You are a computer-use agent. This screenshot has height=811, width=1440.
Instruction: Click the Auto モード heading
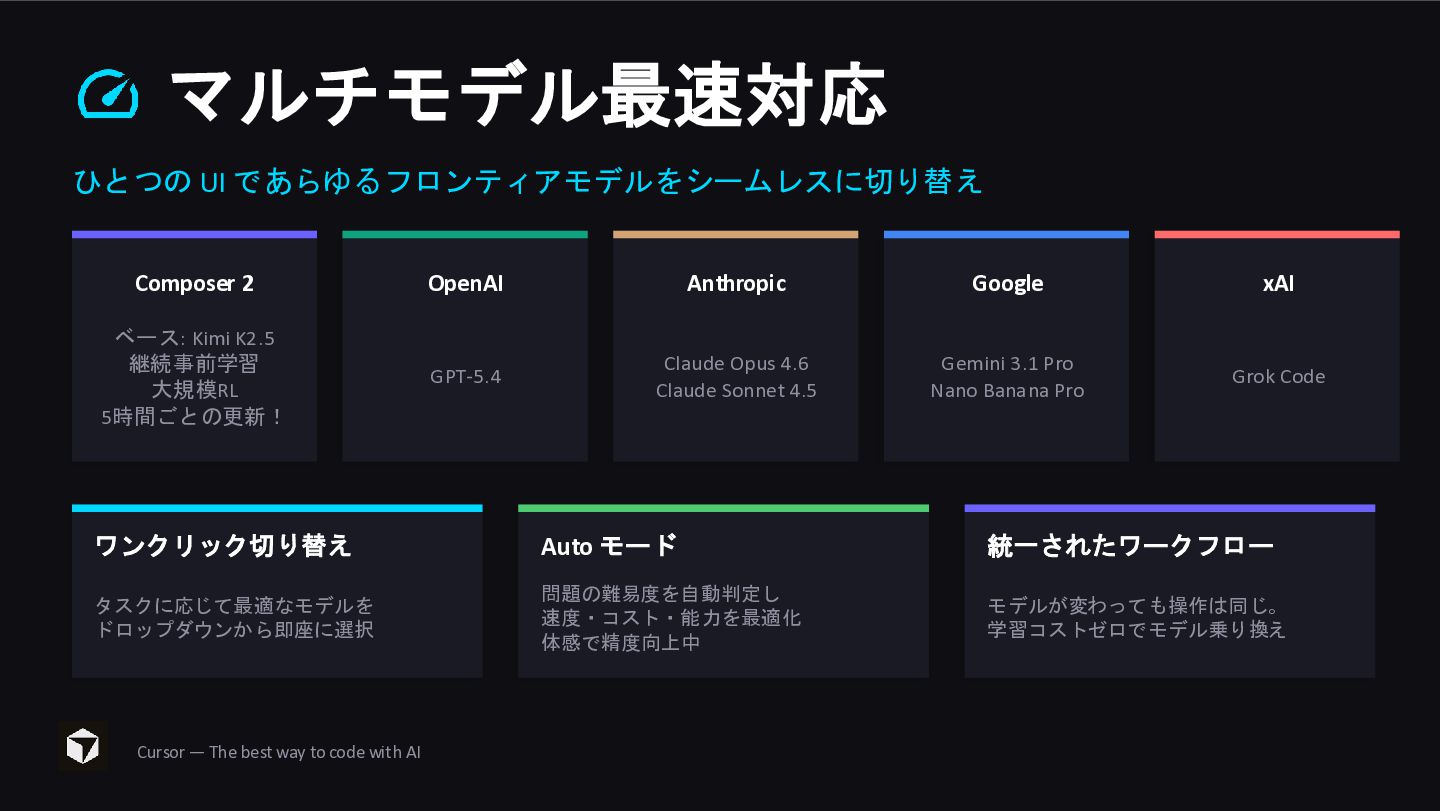point(609,545)
